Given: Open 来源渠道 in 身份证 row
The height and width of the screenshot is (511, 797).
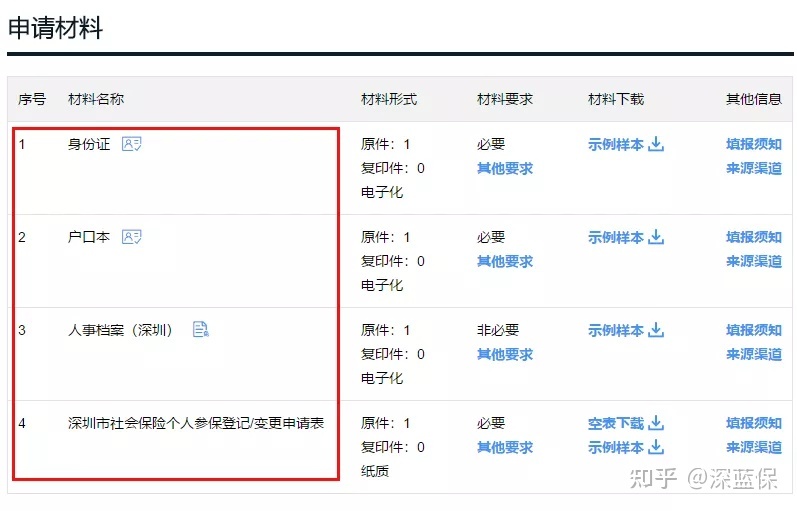Looking at the screenshot, I should 754,168.
